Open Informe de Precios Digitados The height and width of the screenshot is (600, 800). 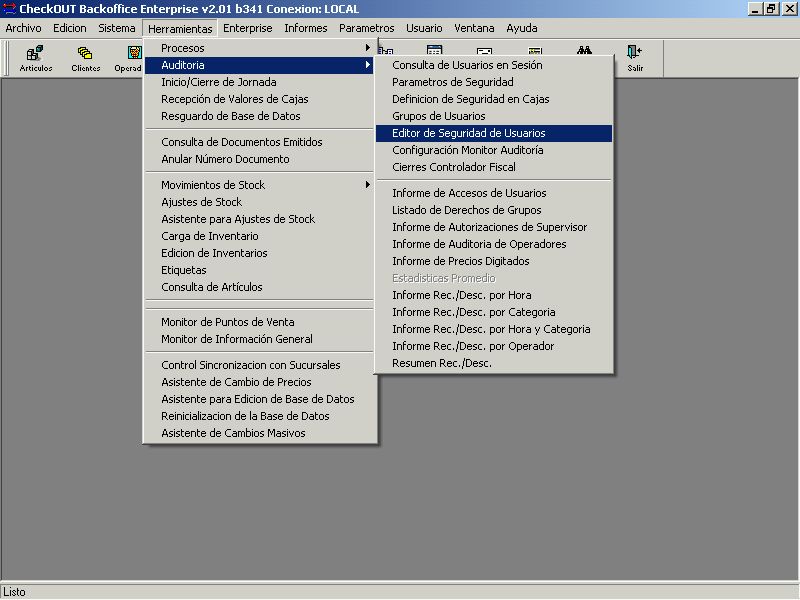point(494,261)
